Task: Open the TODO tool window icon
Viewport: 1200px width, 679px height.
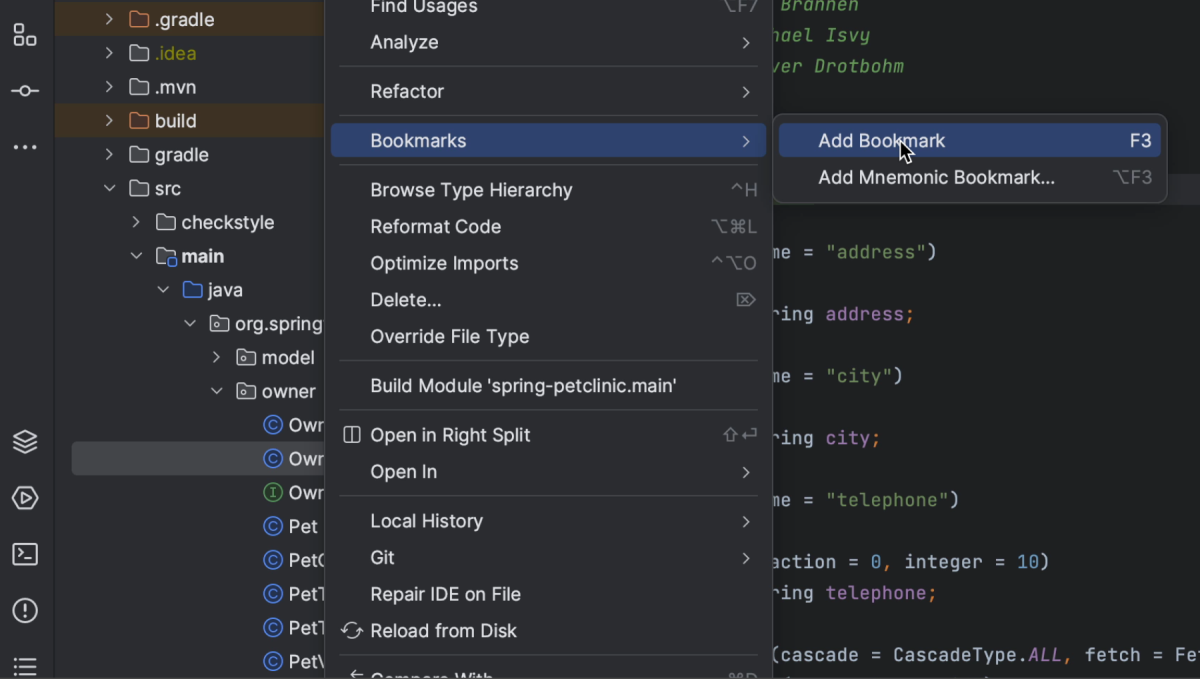Action: [x=24, y=665]
